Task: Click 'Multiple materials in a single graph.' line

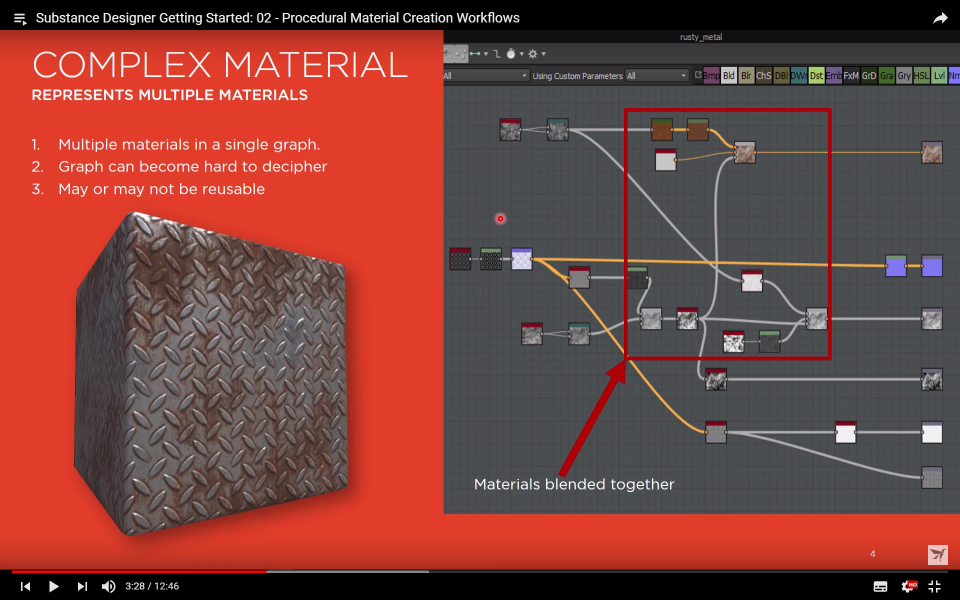Action: tap(189, 144)
